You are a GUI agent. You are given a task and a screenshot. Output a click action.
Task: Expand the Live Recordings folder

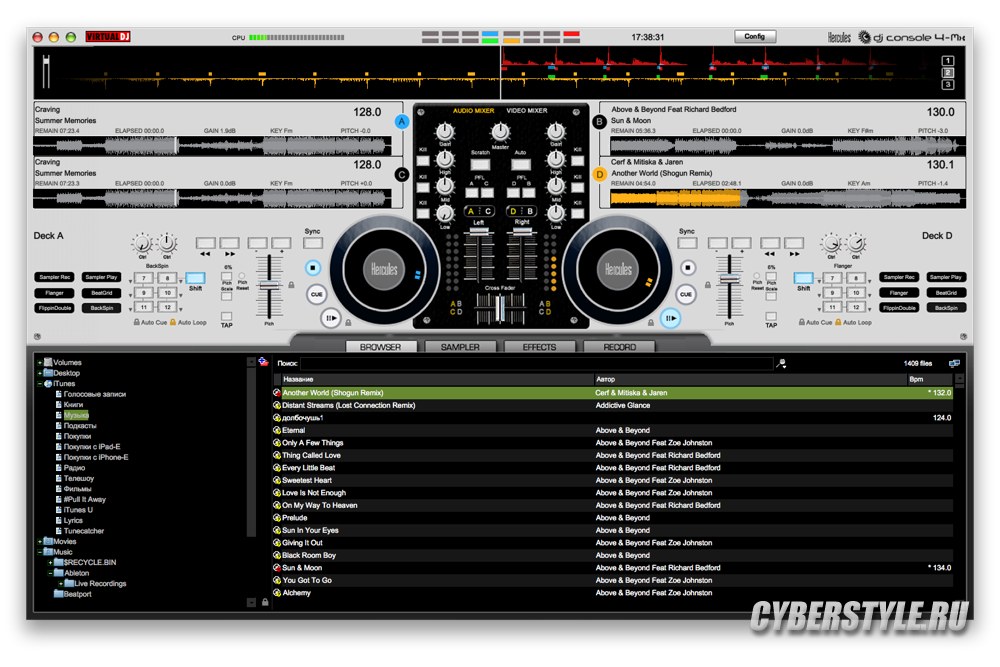click(x=61, y=583)
